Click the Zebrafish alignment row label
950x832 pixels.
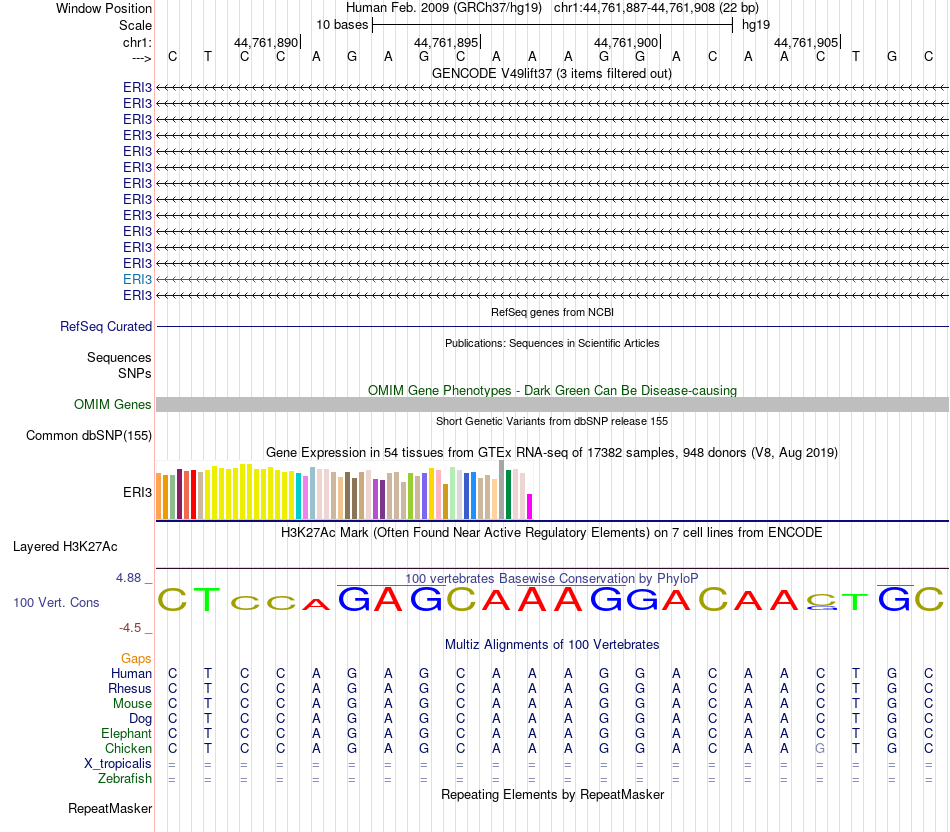pyautogui.click(x=125, y=778)
